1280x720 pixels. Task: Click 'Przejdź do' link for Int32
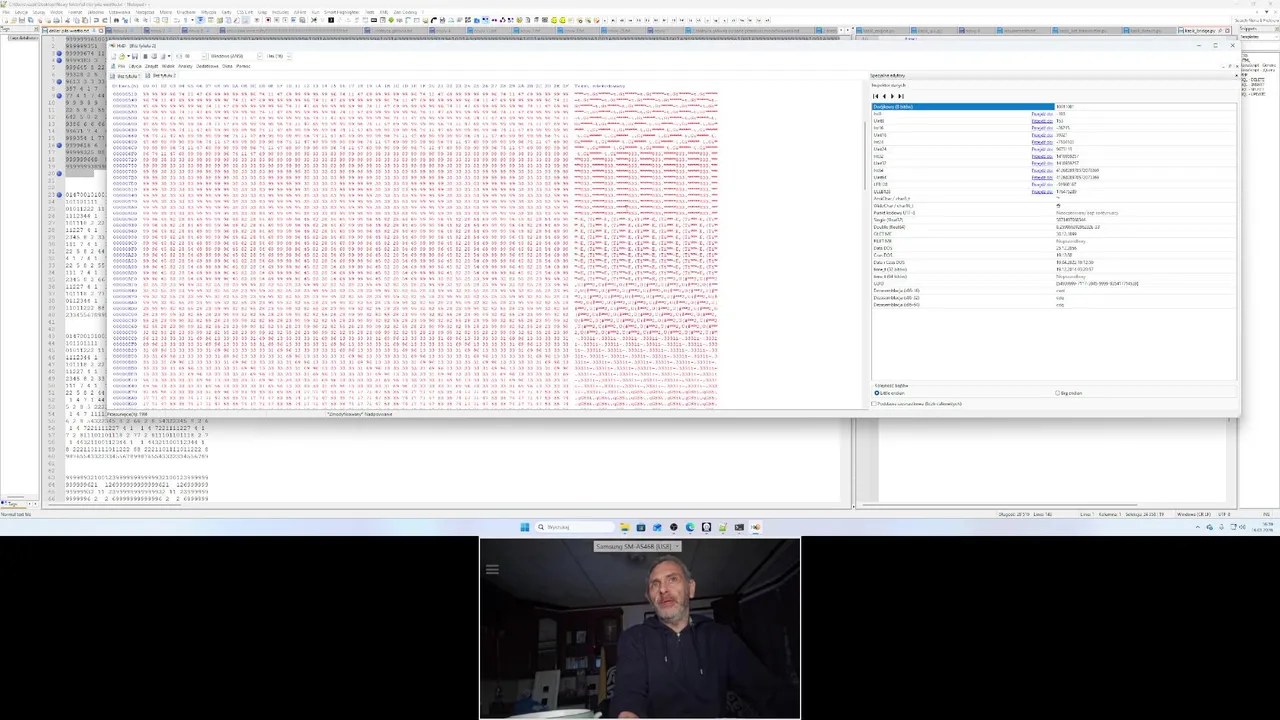click(1042, 156)
